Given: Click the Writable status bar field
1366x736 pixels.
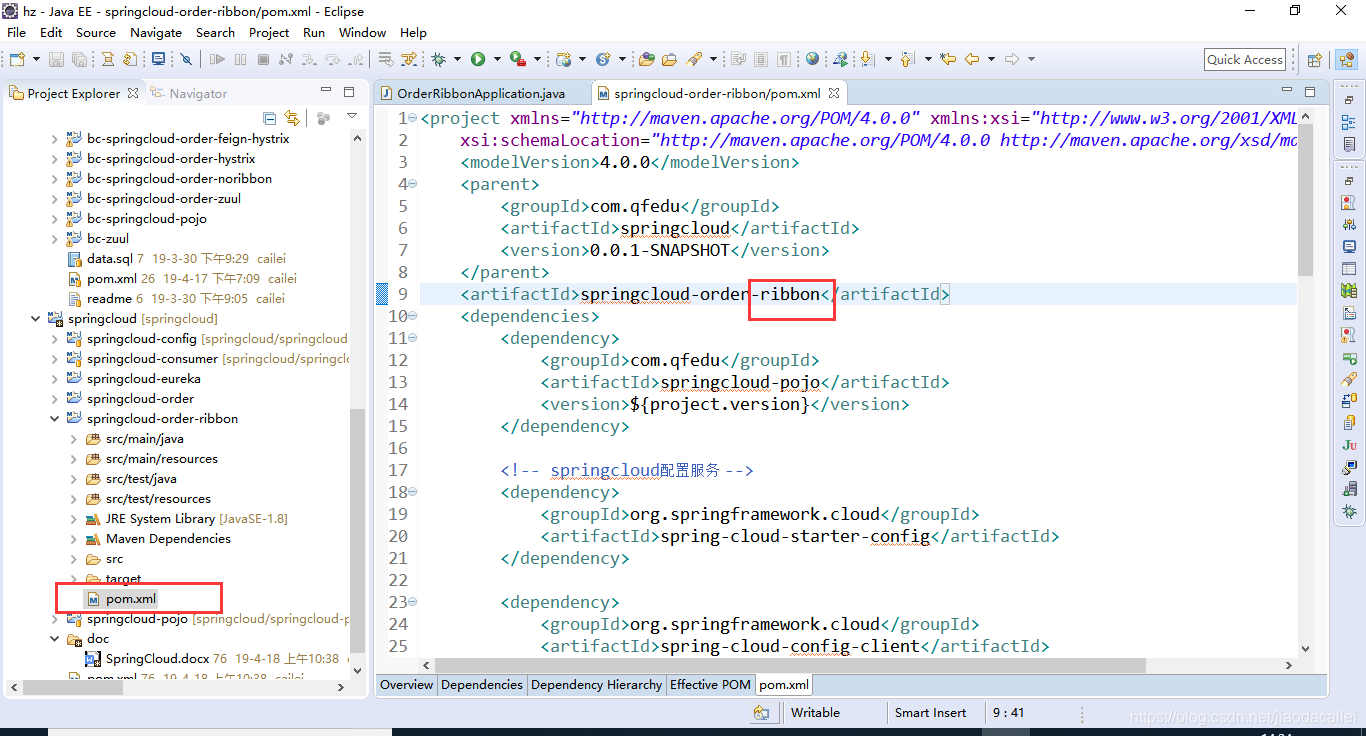Looking at the screenshot, I should point(815,713).
